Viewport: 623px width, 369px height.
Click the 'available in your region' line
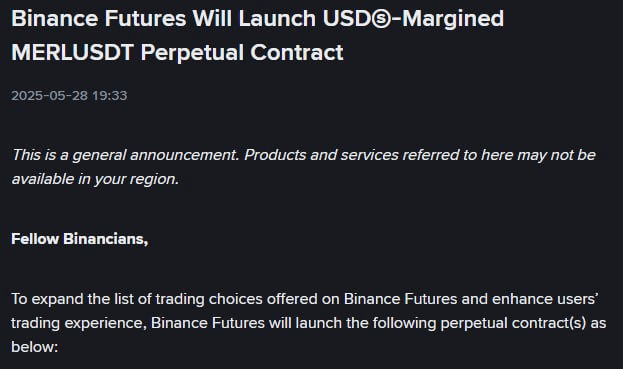coord(95,179)
